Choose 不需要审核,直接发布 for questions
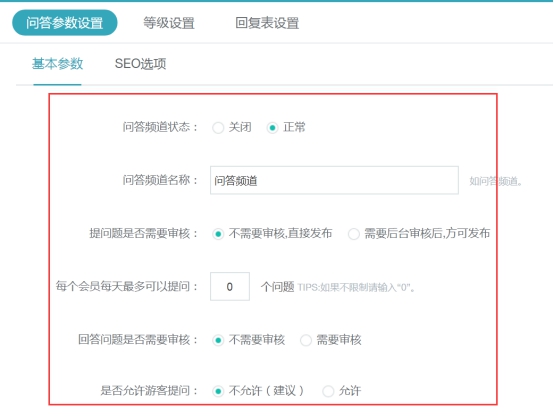Screen dimensions: 554x416 tap(218, 234)
